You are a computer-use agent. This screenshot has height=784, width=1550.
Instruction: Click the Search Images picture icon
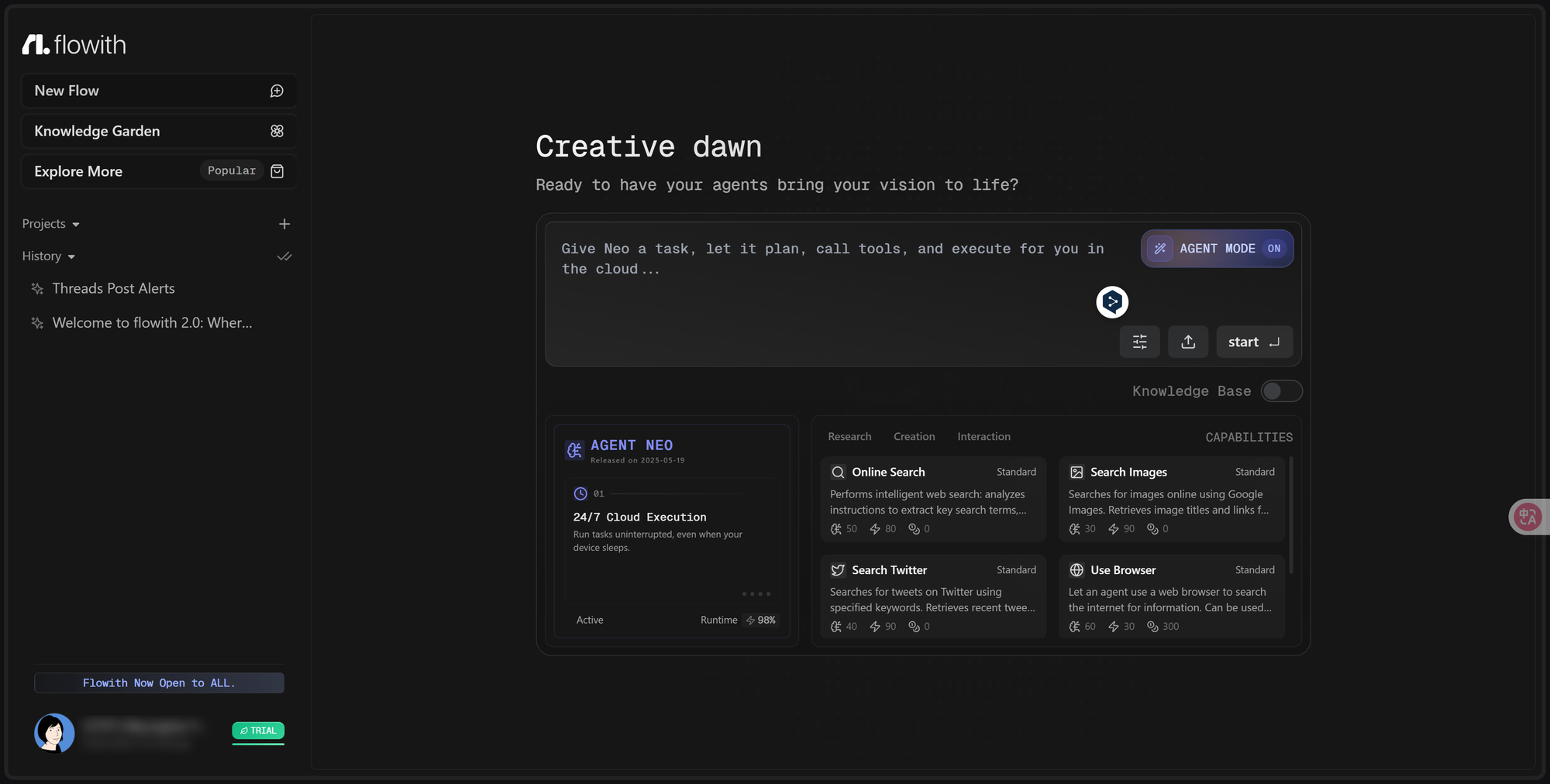coord(1076,473)
